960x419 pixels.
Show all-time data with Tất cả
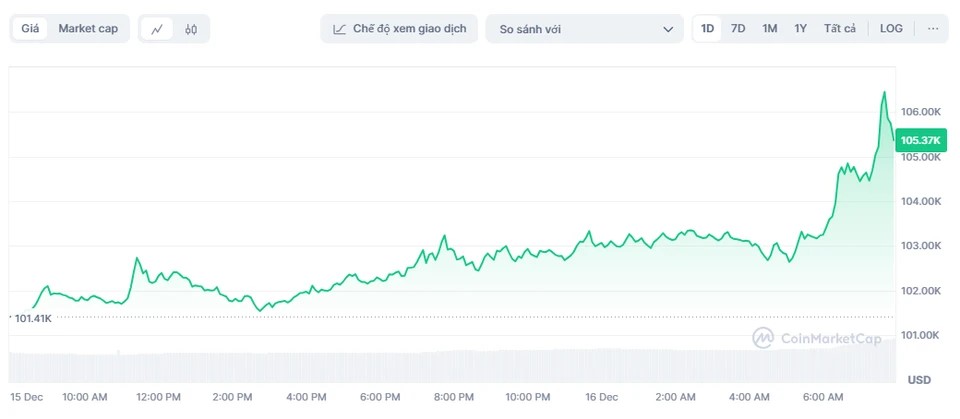pyautogui.click(x=840, y=28)
